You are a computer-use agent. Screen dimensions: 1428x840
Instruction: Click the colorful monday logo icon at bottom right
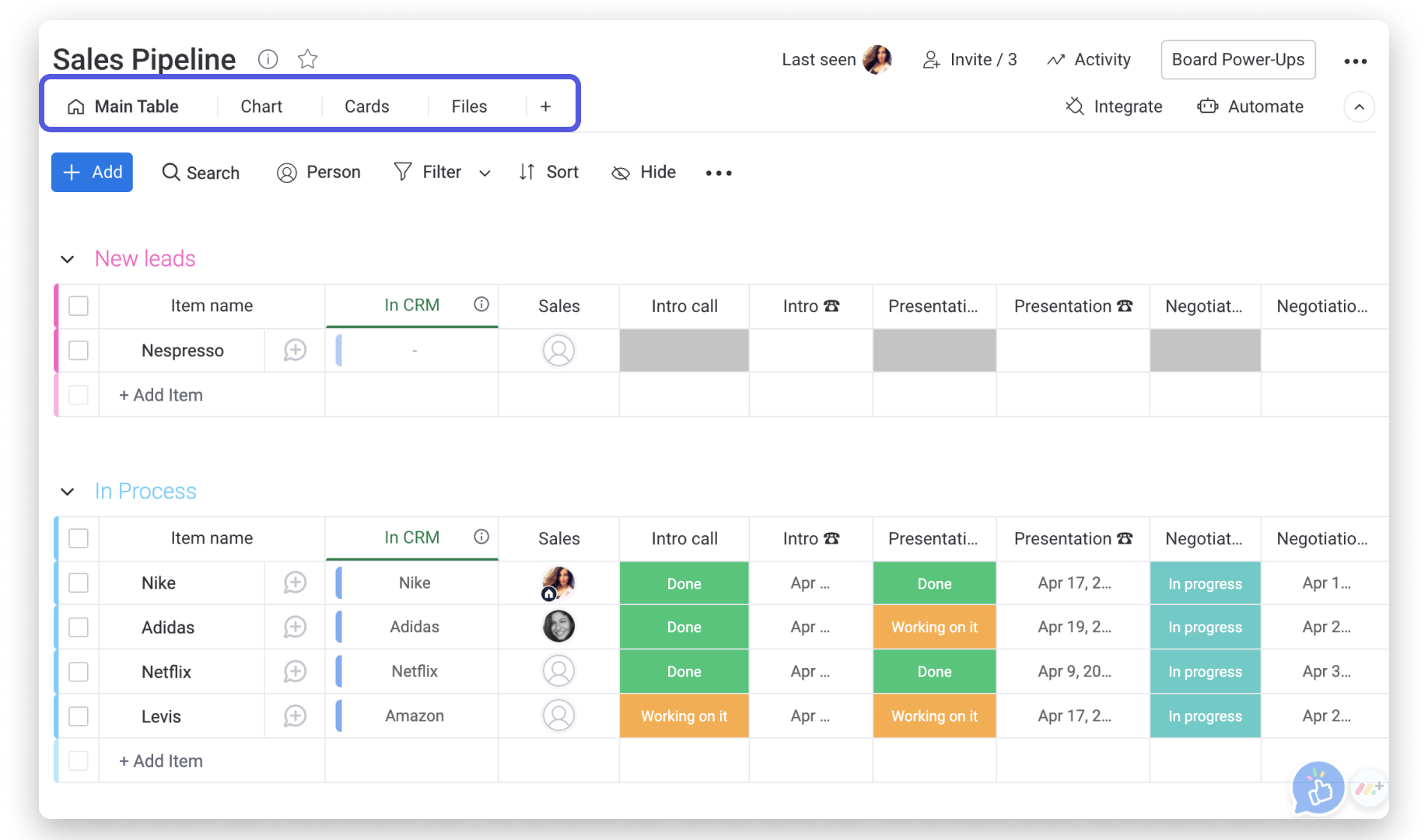pyautogui.click(x=1369, y=788)
